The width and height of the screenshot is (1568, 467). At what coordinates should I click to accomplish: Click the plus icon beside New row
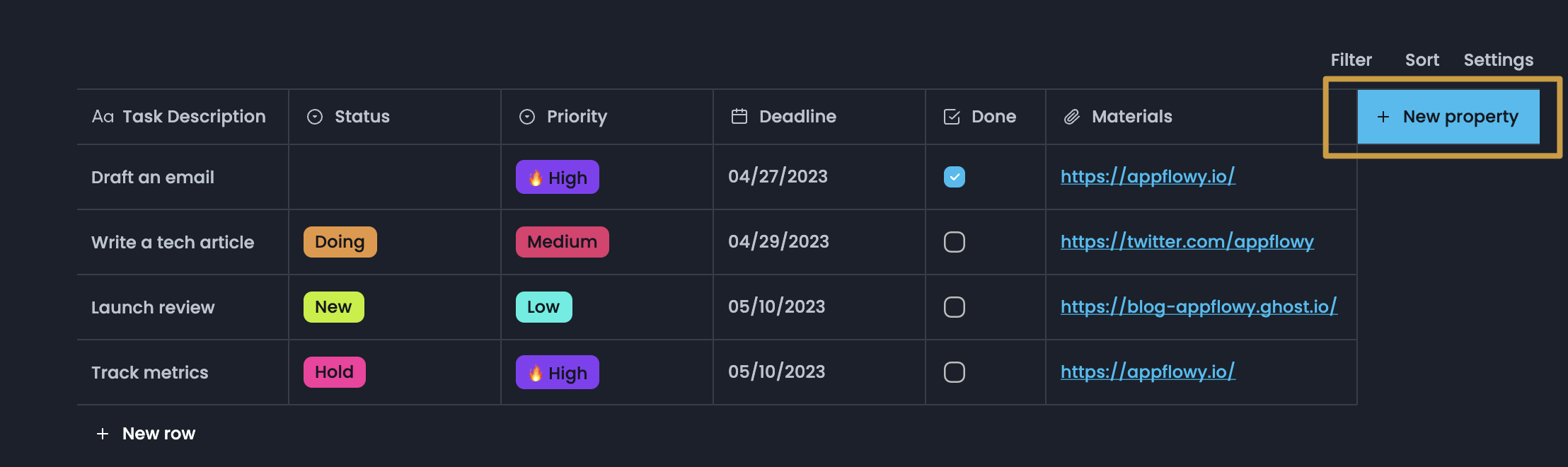103,434
